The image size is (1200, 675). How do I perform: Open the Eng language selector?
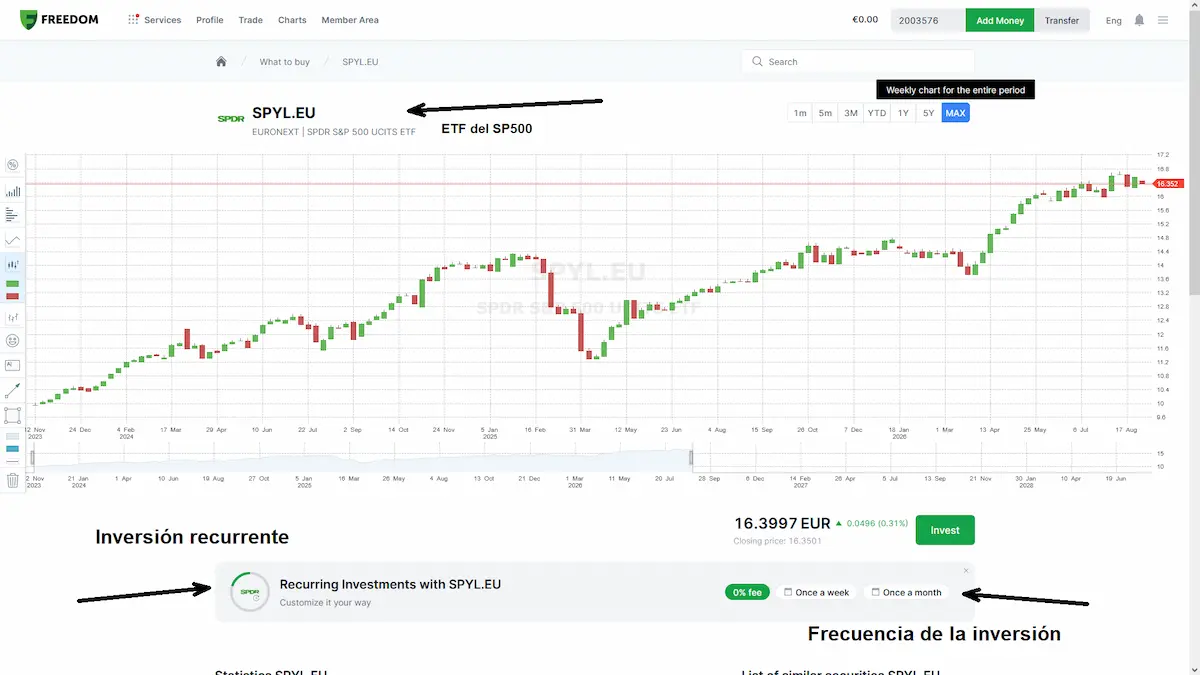(1113, 20)
